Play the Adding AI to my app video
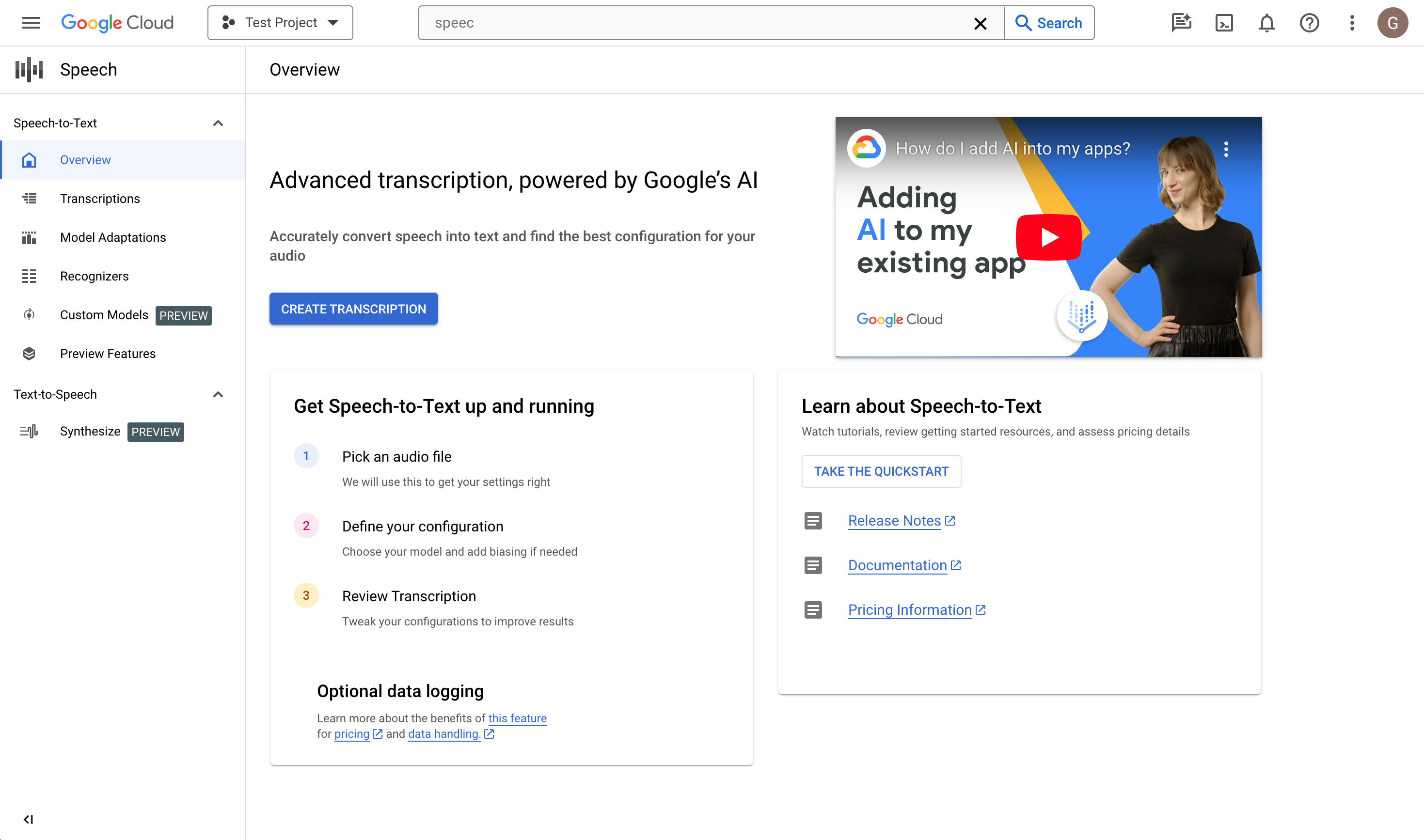This screenshot has height=840, width=1424. pos(1049,237)
